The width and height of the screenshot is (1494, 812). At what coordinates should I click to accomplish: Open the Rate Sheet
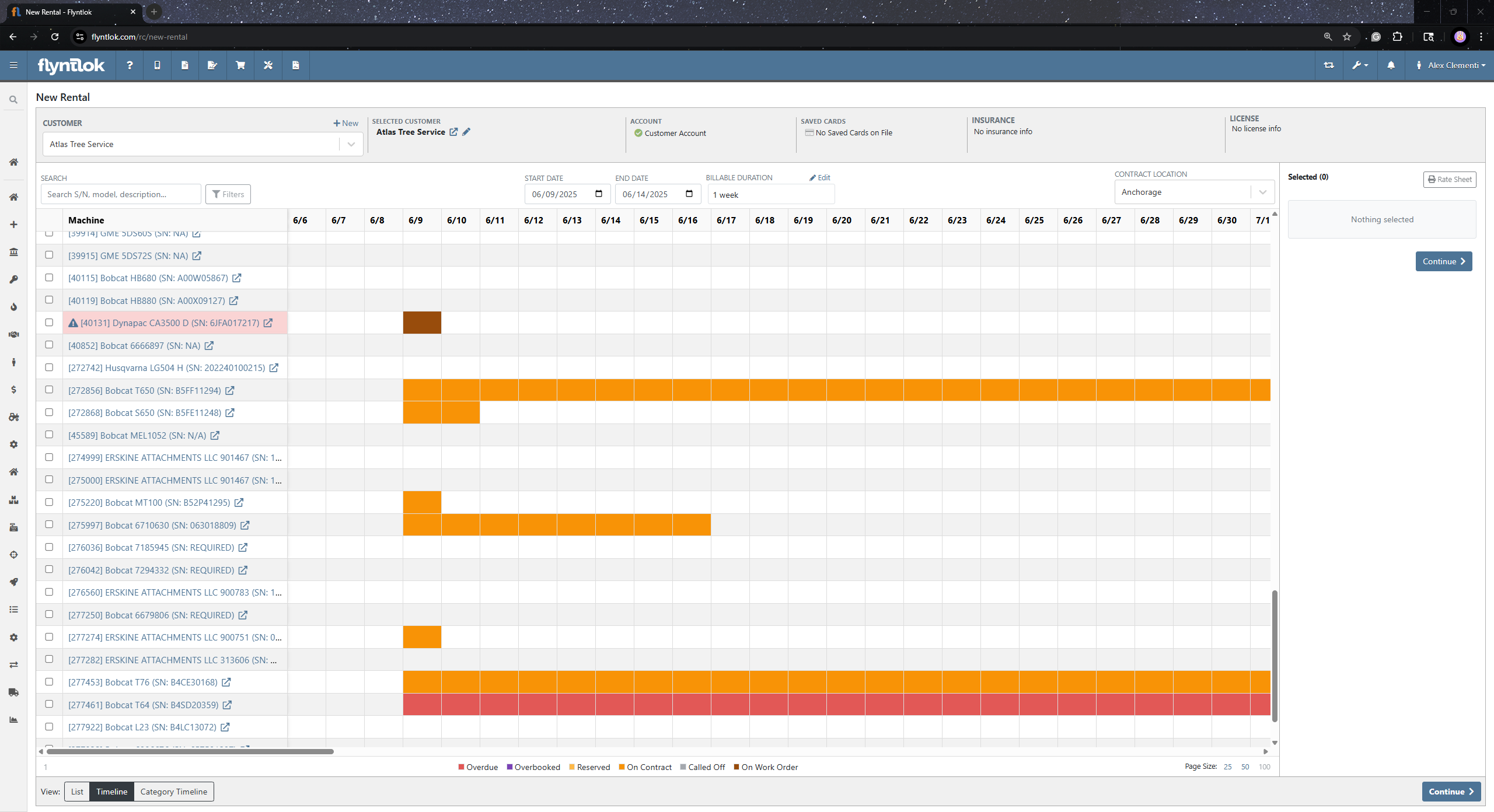(x=1450, y=180)
